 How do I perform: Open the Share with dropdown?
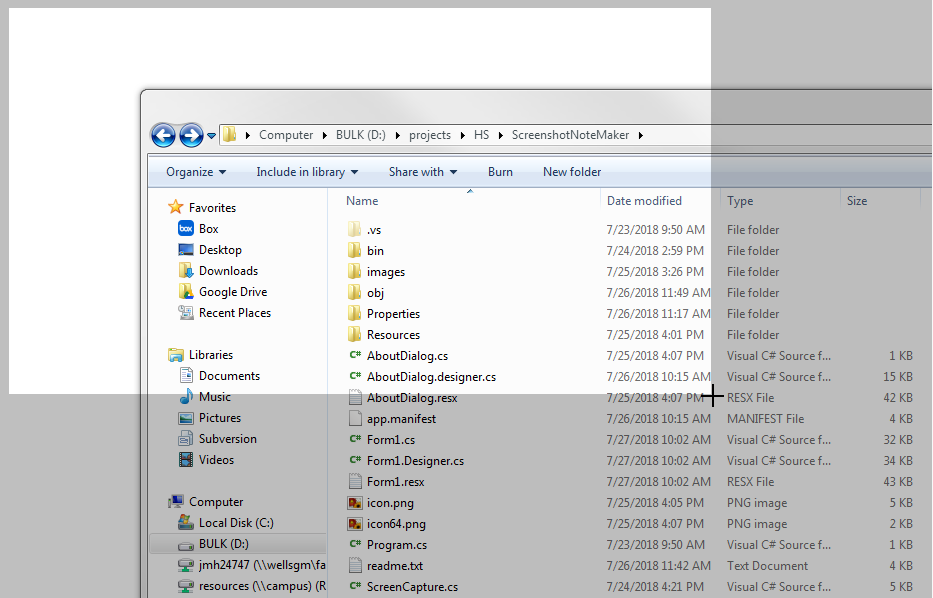pos(422,172)
